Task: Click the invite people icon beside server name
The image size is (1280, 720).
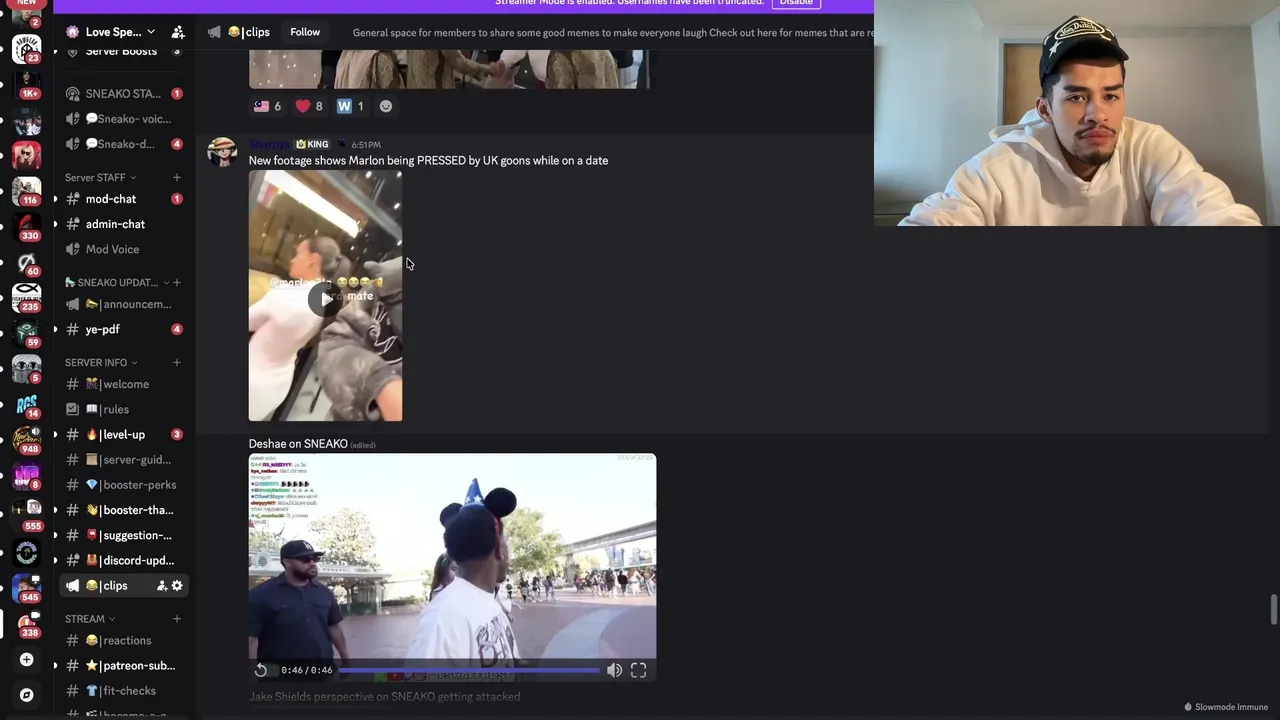Action: click(x=178, y=32)
